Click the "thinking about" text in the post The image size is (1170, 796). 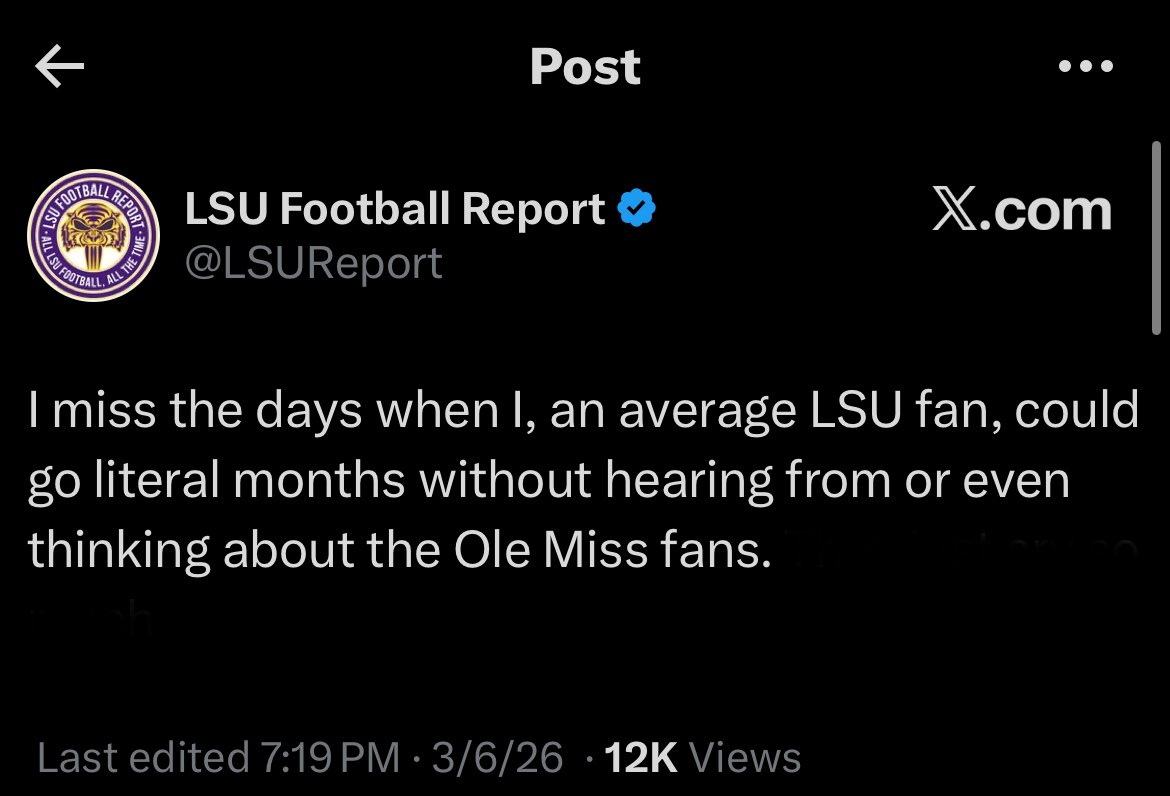point(158,551)
